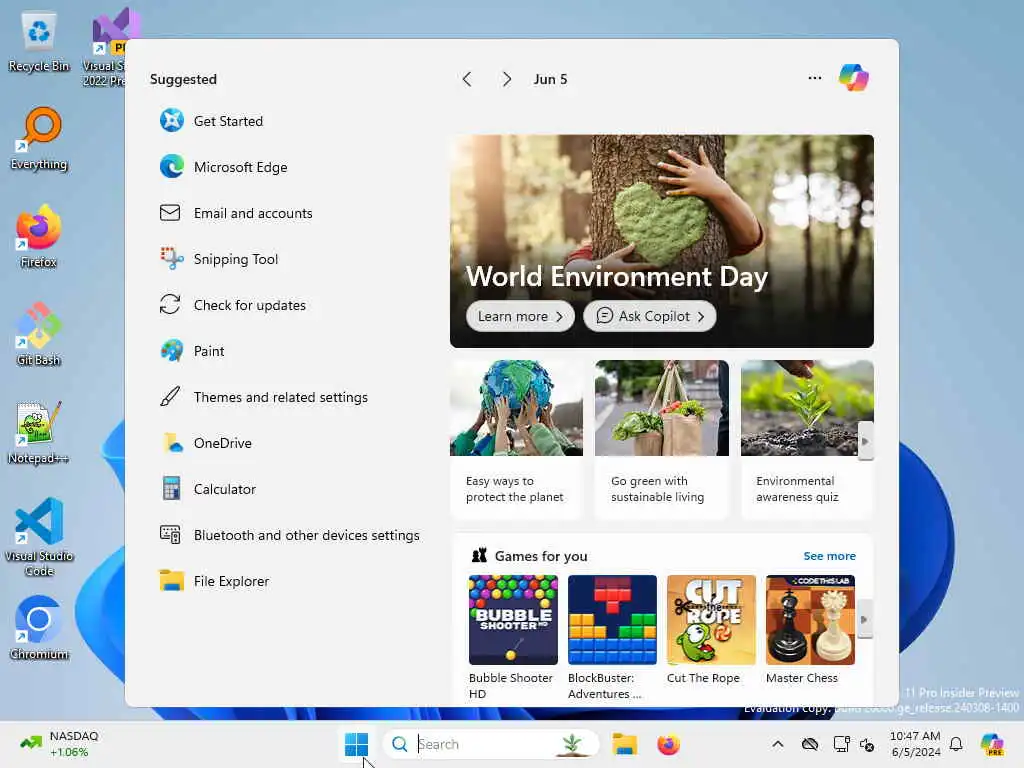Launch OneDrive from suggestions

[206, 443]
